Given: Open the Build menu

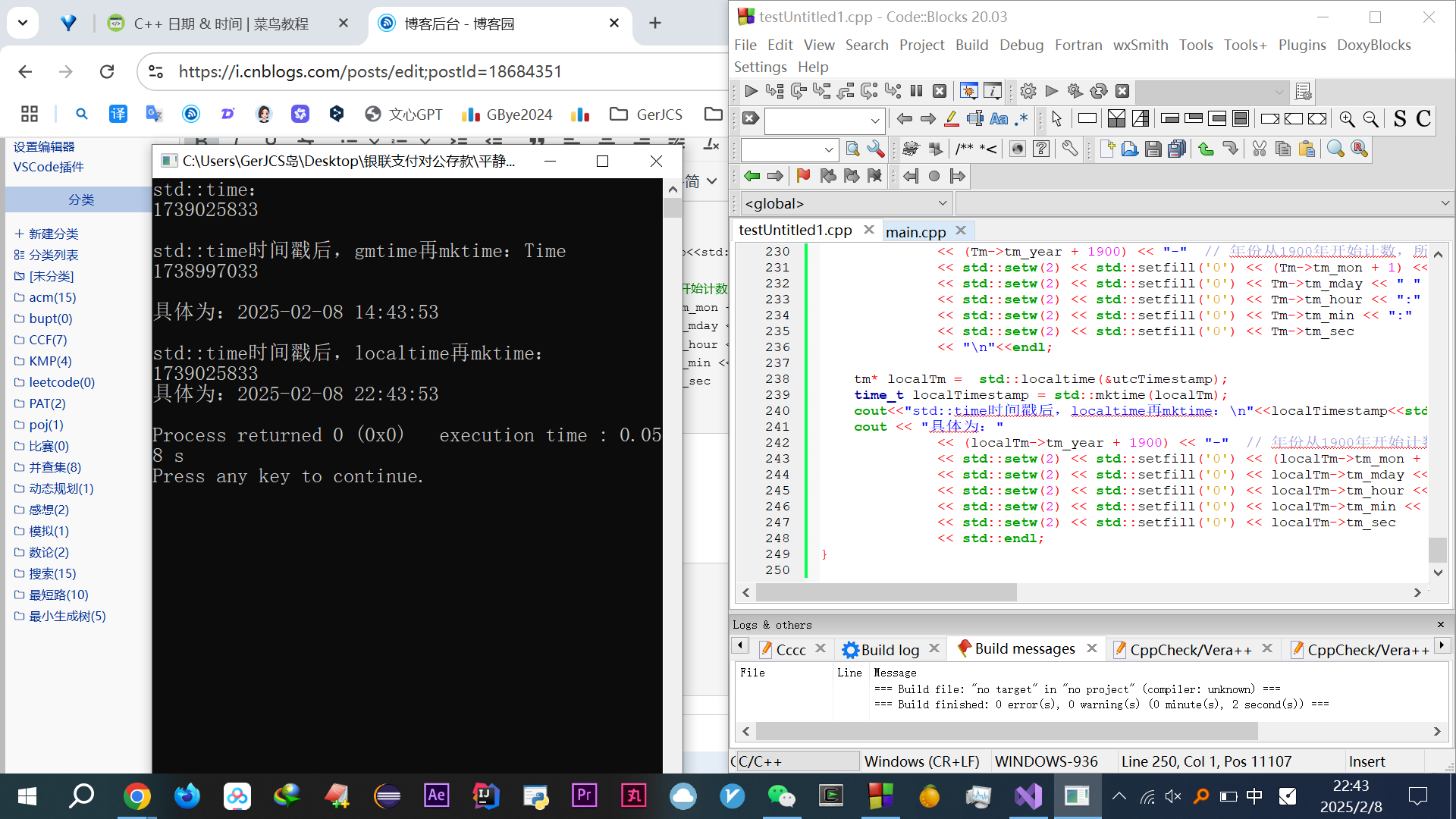Looking at the screenshot, I should pos(971,45).
